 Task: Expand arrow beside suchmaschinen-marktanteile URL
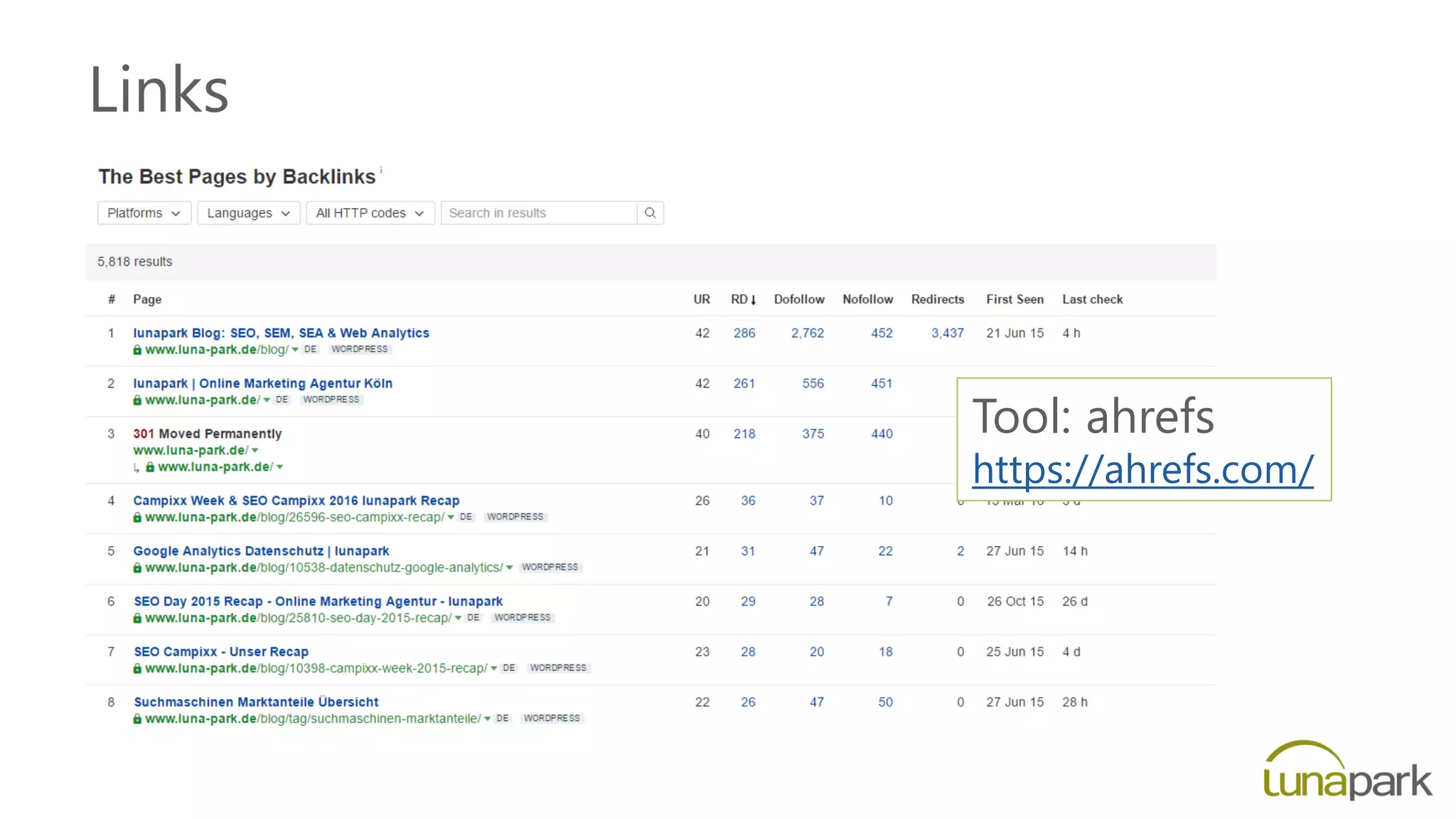487,719
